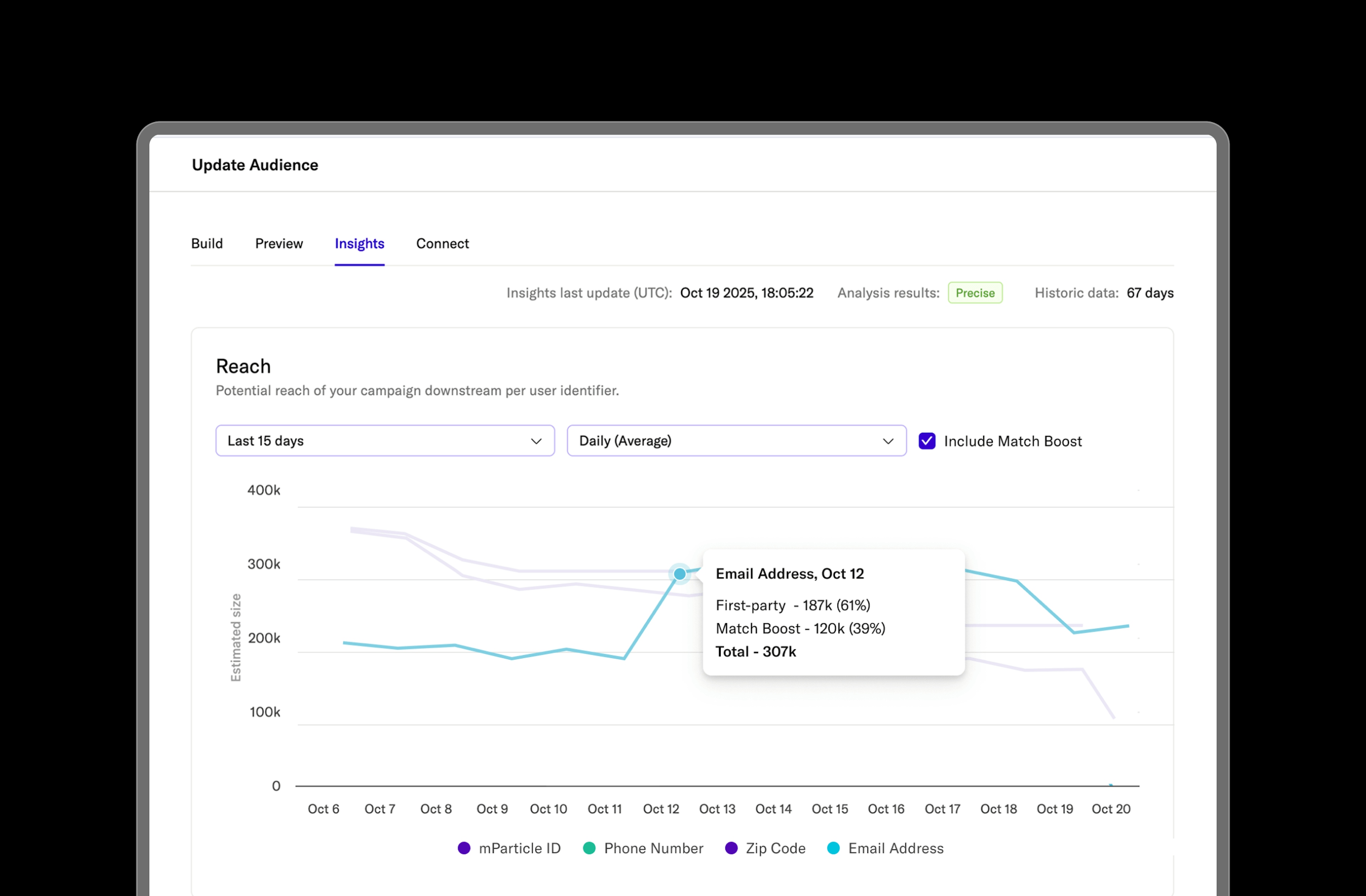This screenshot has width=1366, height=896.
Task: Click the Include Match Boost checkbox label
Action: (1013, 441)
